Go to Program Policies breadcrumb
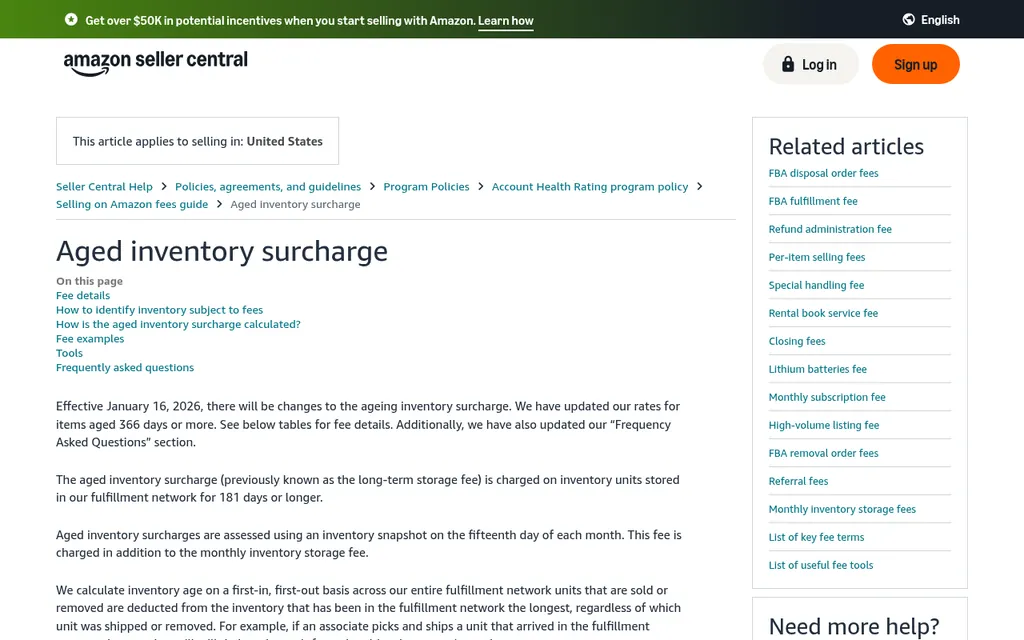Image resolution: width=1024 pixels, height=640 pixels. pyautogui.click(x=426, y=186)
